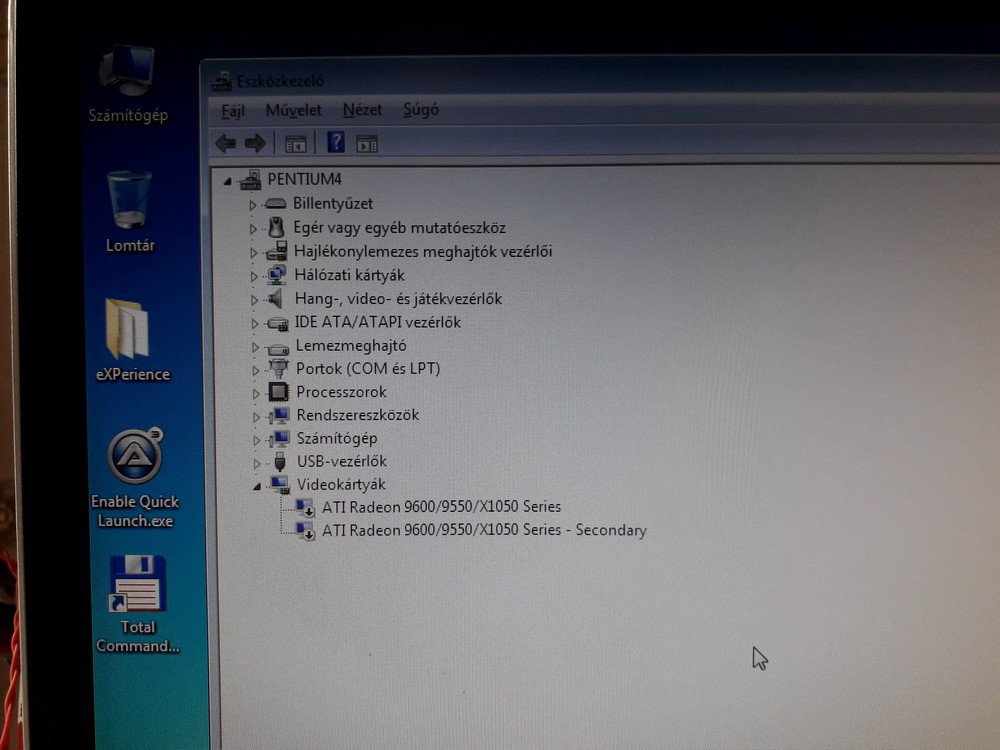Click the USB plug icon for USB-vezérlők

(x=279, y=462)
